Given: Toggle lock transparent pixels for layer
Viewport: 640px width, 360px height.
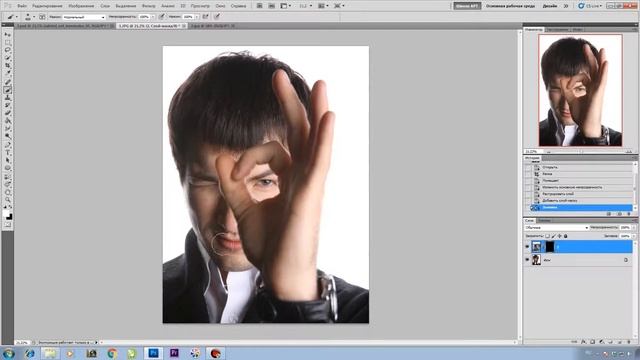Looking at the screenshot, I should tap(547, 236).
